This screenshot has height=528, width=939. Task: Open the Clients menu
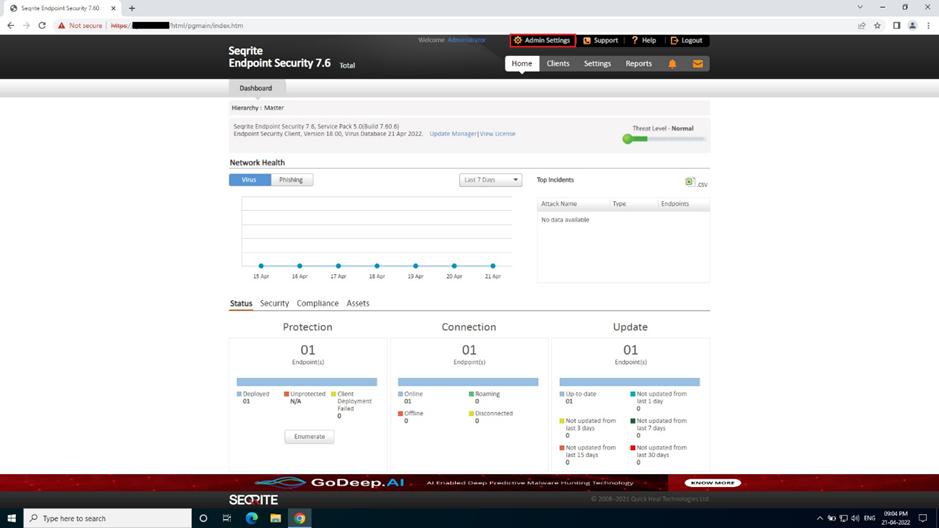tap(557, 64)
